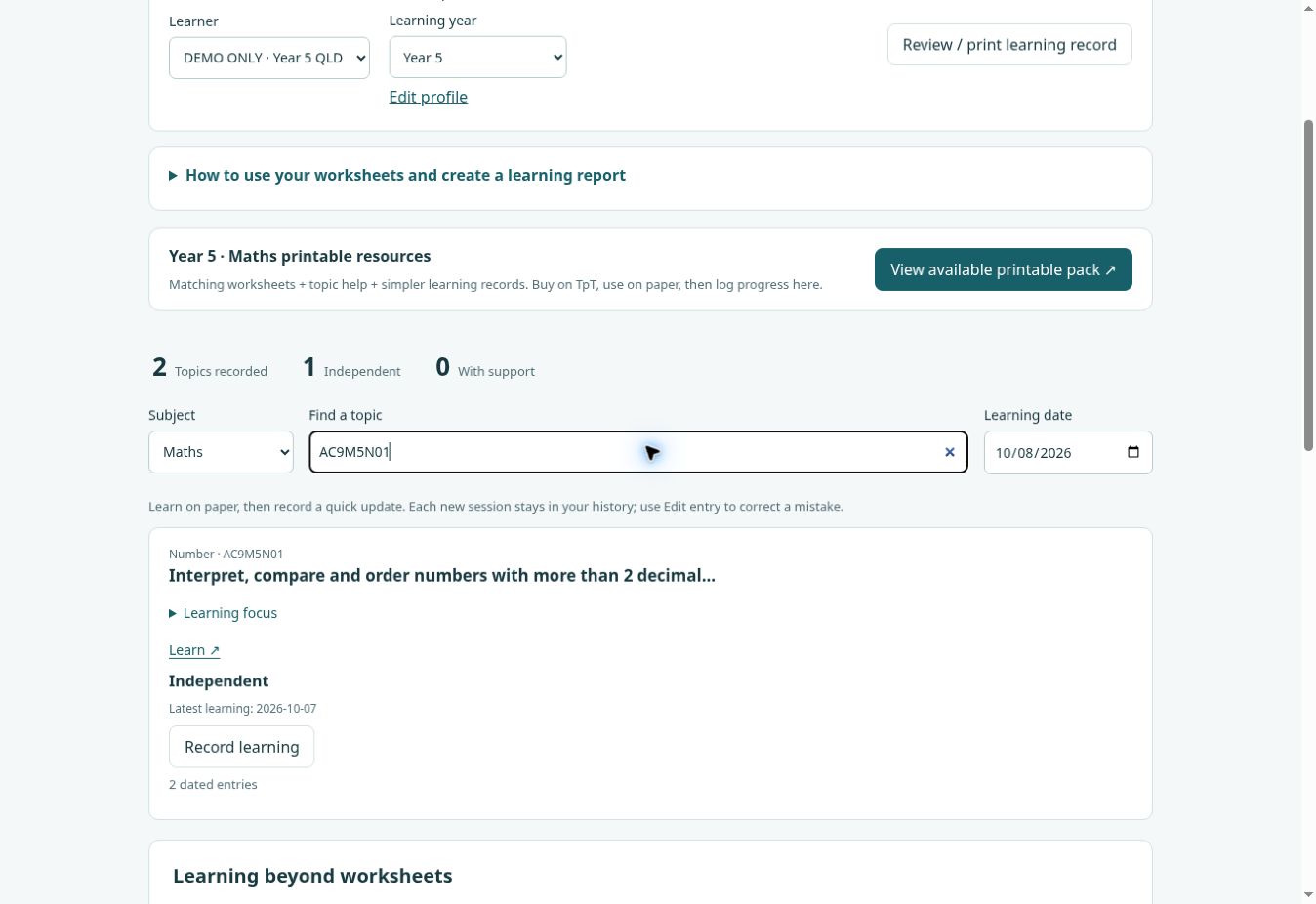This screenshot has height=904, width=1316.
Task: Click the Independent count stat
Action: pos(351,368)
